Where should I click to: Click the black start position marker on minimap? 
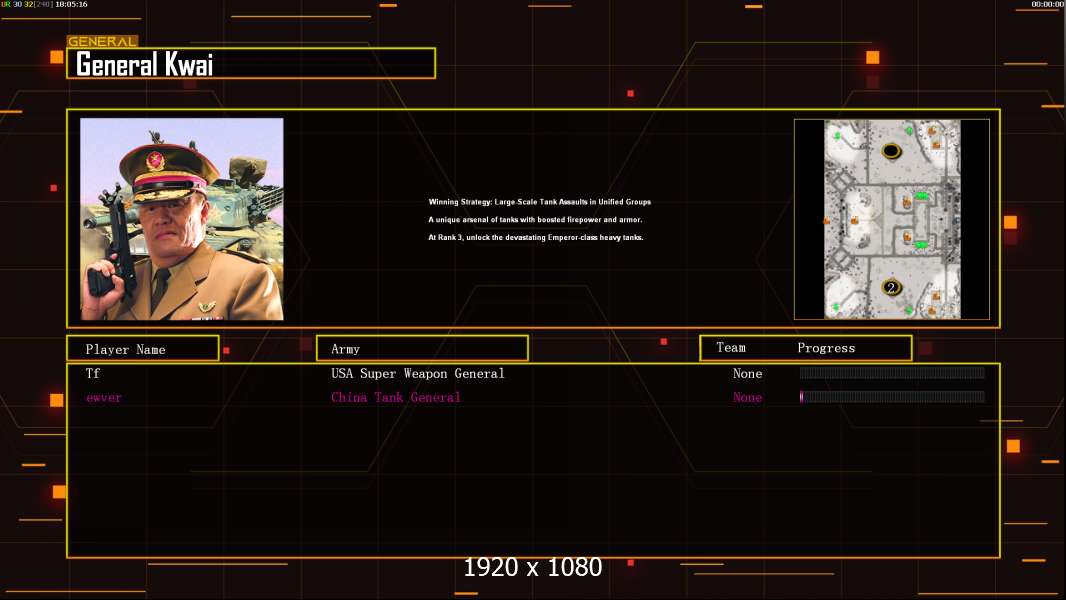point(891,151)
